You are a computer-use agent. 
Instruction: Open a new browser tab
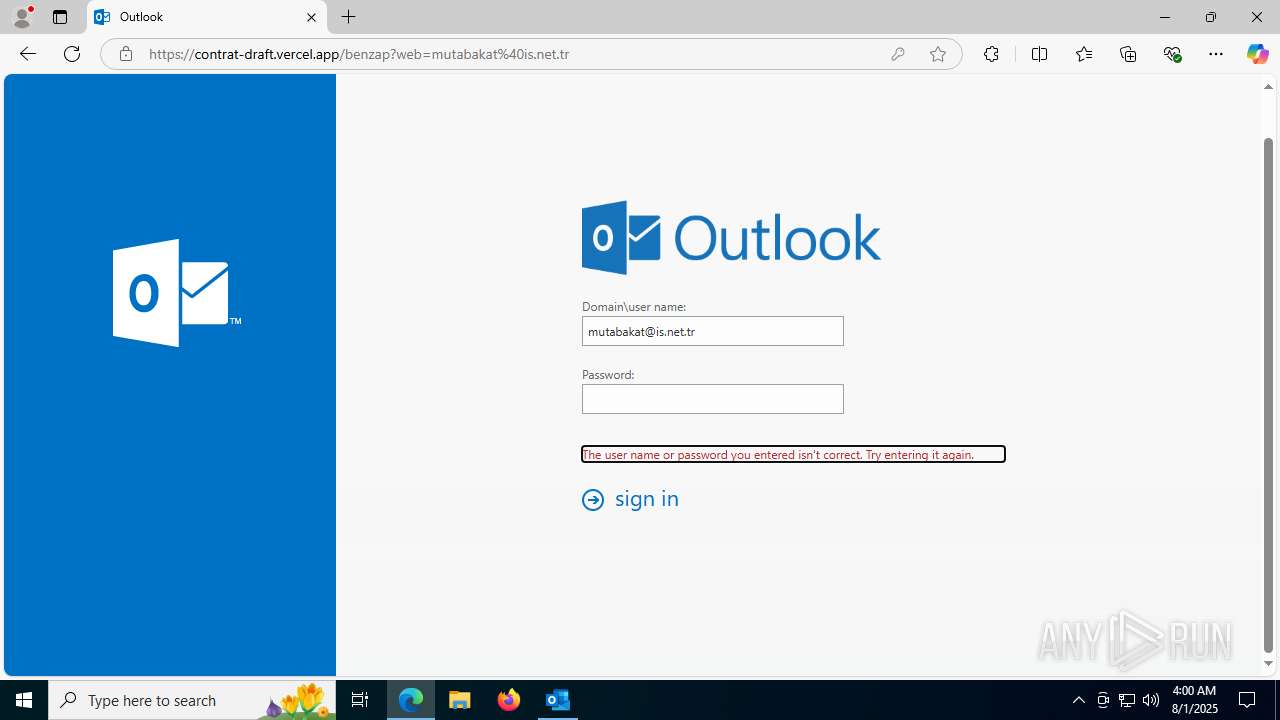pyautogui.click(x=348, y=17)
